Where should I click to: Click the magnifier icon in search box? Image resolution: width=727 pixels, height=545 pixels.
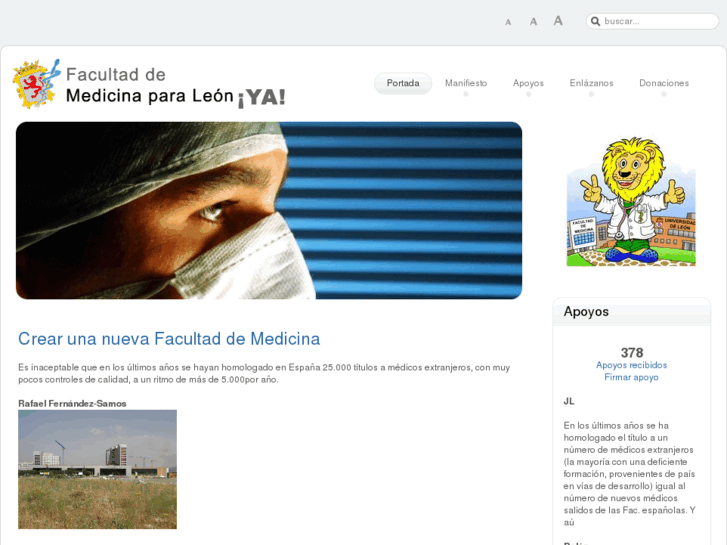click(595, 21)
